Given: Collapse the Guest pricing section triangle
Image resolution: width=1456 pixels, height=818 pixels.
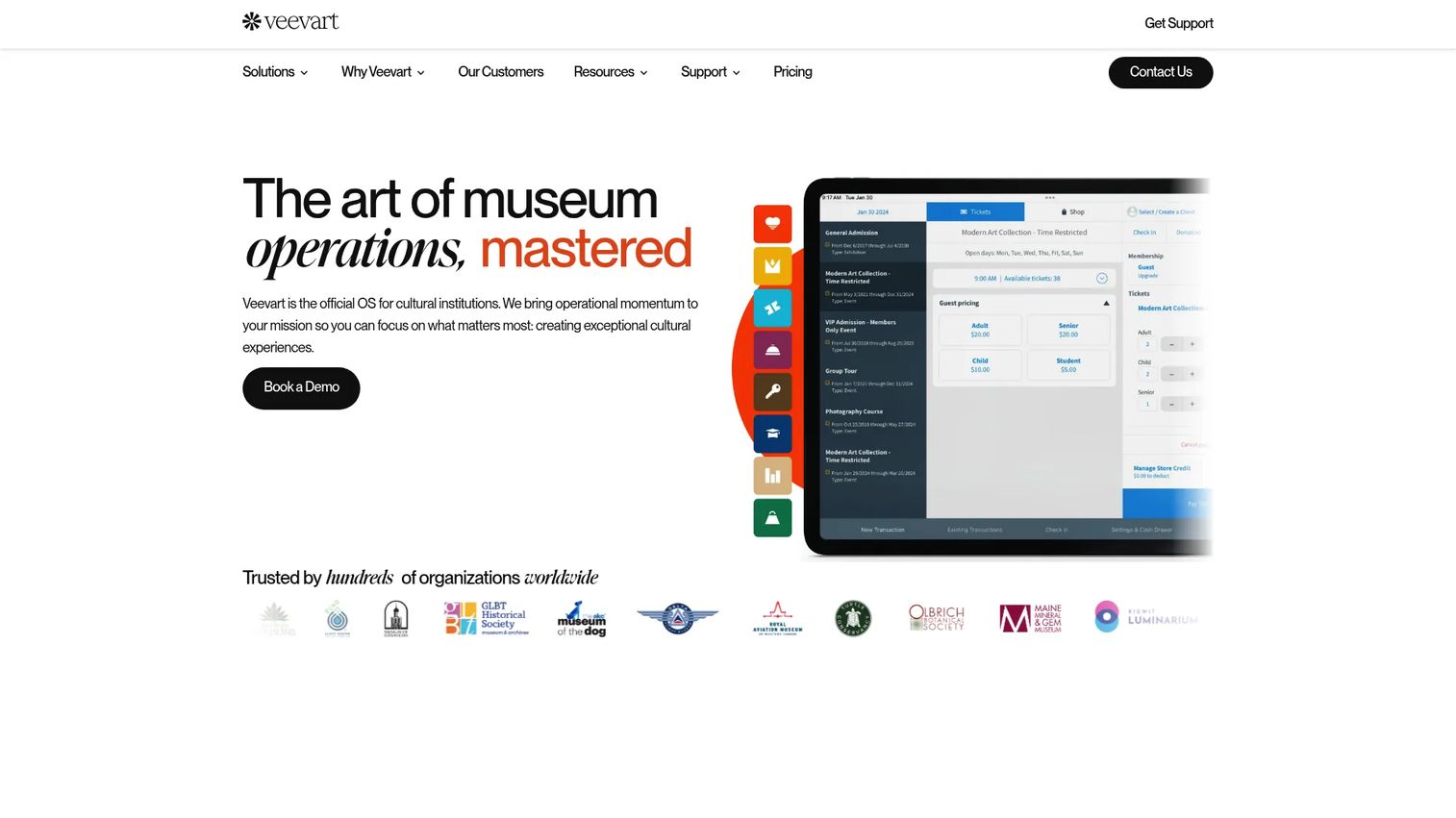Looking at the screenshot, I should point(1106,303).
